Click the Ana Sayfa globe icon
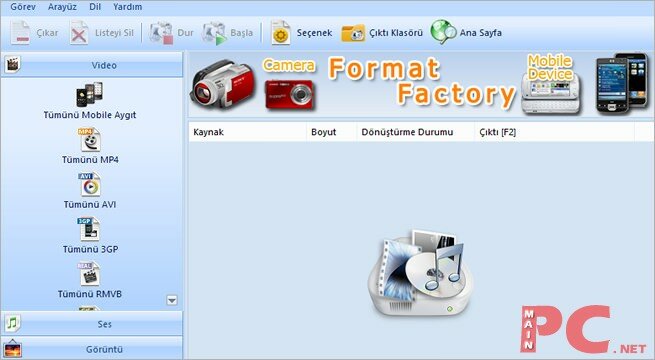Viewport: 655px width, 360px height. [x=443, y=32]
